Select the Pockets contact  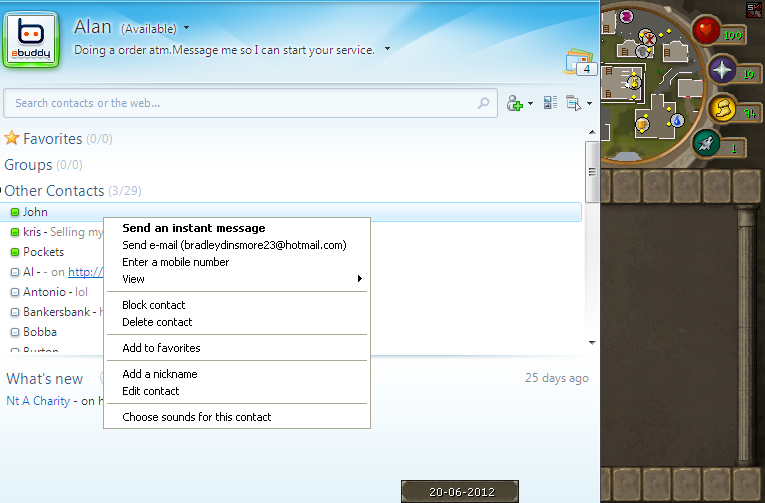[x=43, y=252]
